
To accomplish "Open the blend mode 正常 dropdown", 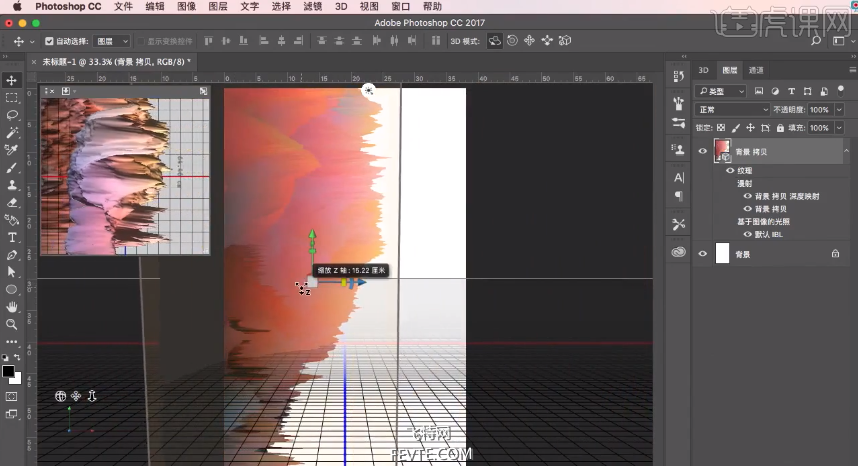I will tap(733, 110).
